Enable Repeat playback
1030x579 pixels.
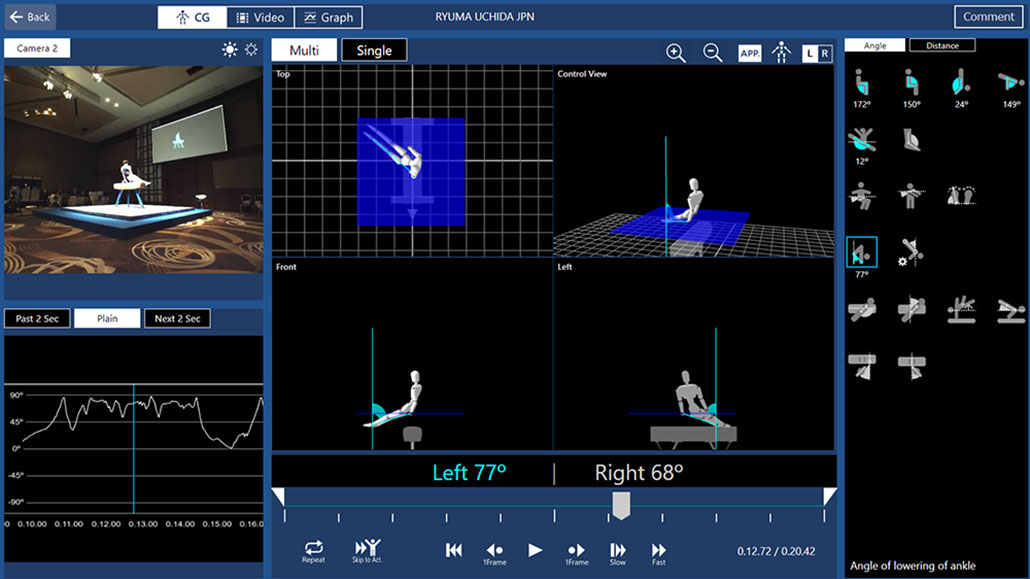pos(313,550)
